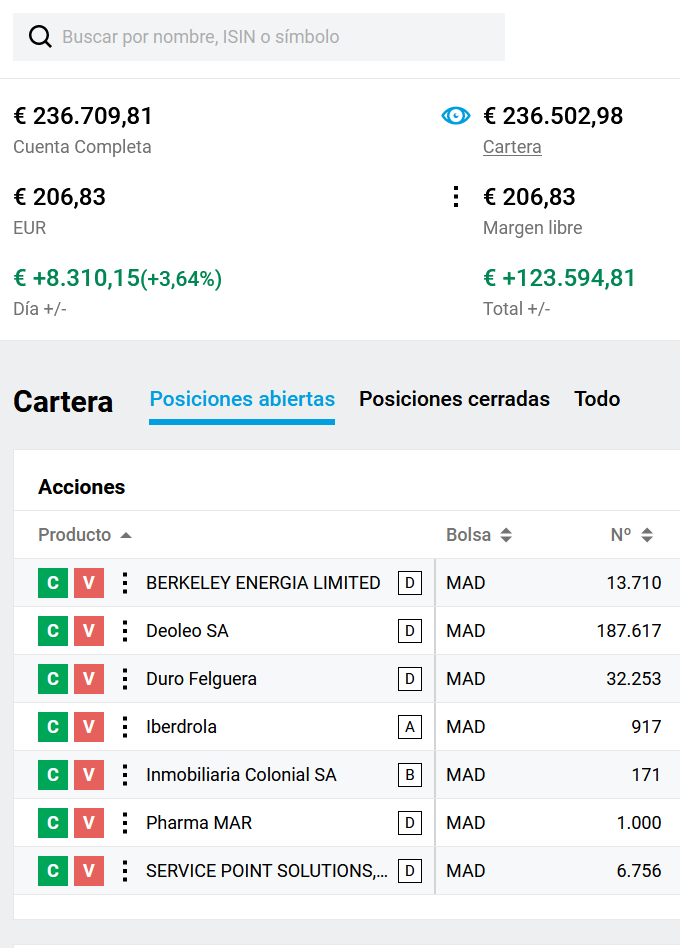Sort by Producto column arrow
Viewport: 680px width, 948px height.
pyautogui.click(x=126, y=535)
